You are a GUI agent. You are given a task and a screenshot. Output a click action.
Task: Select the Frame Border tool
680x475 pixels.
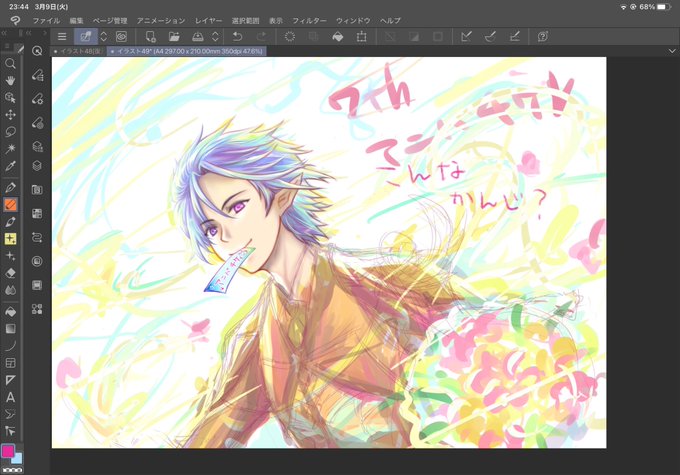tap(10, 363)
